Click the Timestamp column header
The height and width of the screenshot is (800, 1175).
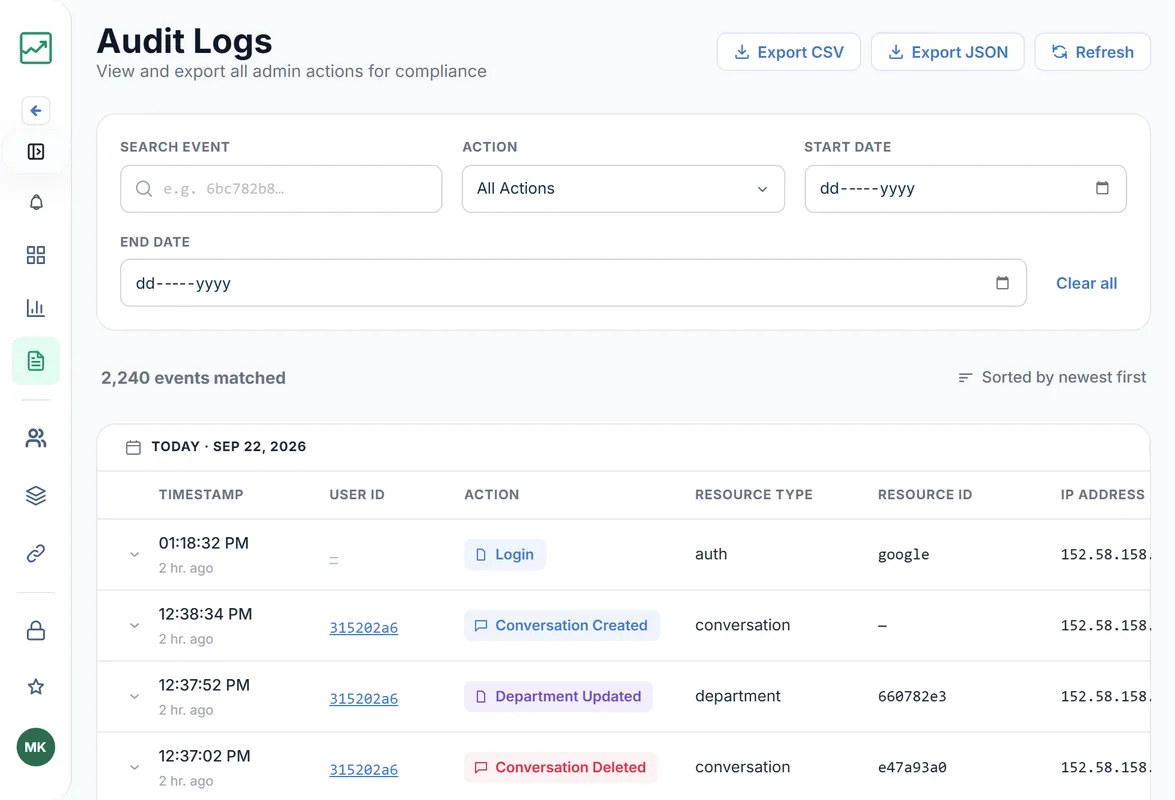coord(201,494)
